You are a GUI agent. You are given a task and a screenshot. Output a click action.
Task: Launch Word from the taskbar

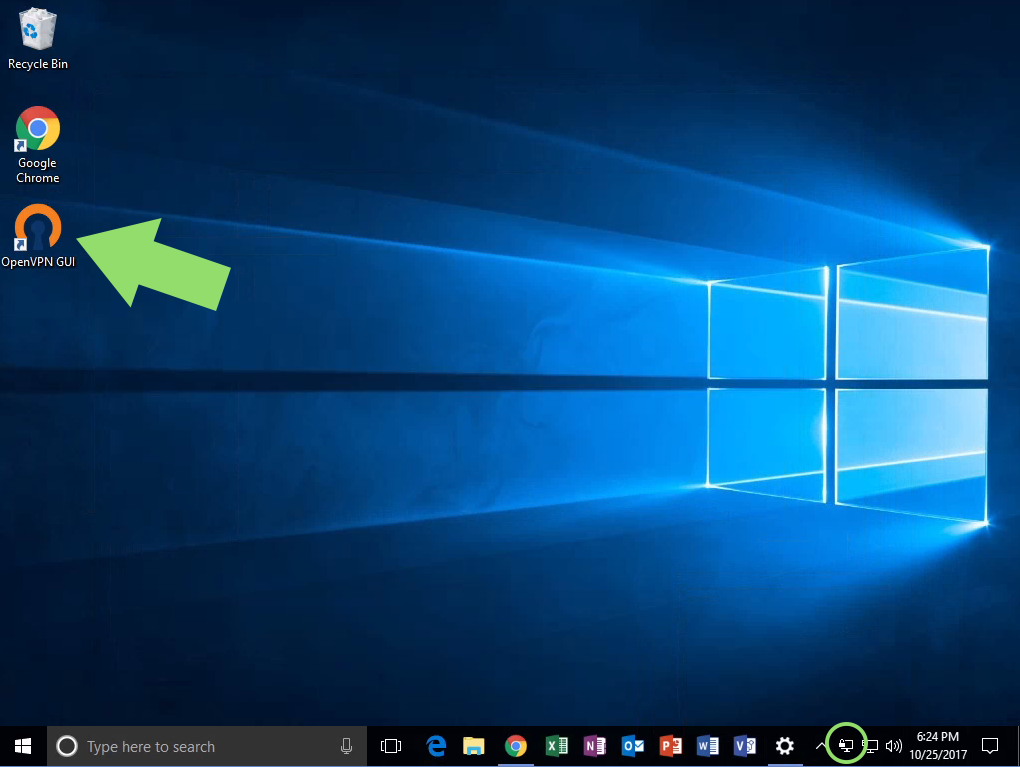[x=708, y=746]
